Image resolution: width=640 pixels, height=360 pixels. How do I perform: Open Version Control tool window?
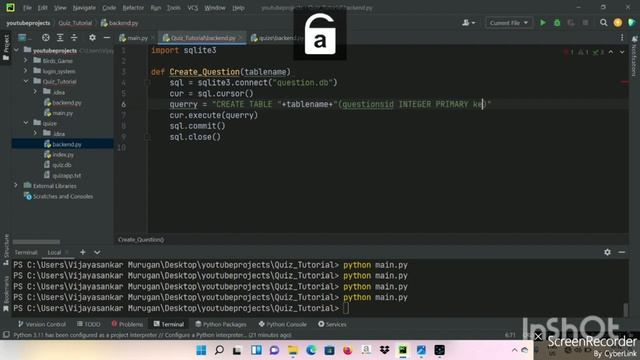tap(42, 324)
